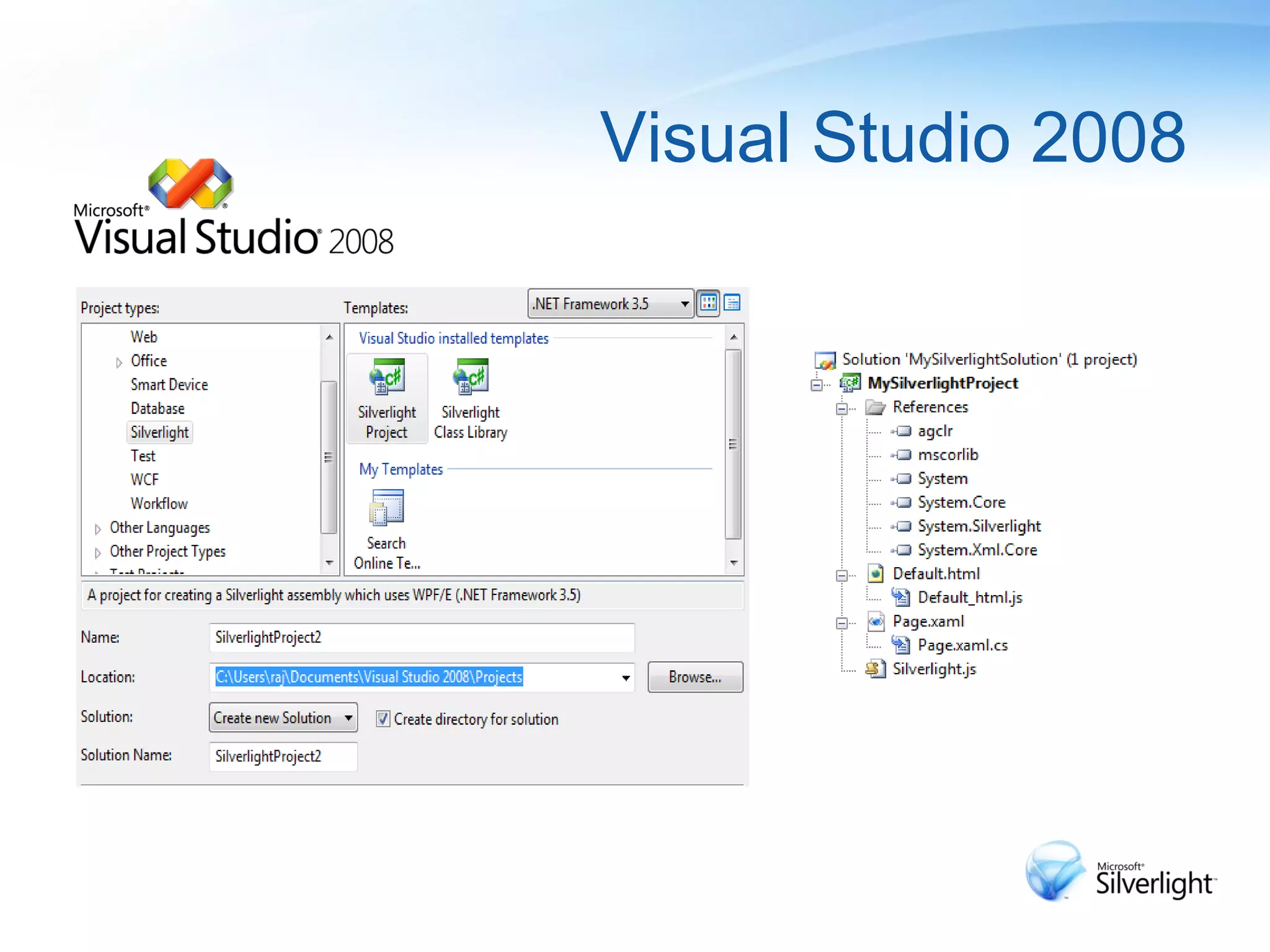
Task: Click the Solution 'MySilverlightSolution' label
Action: point(989,359)
